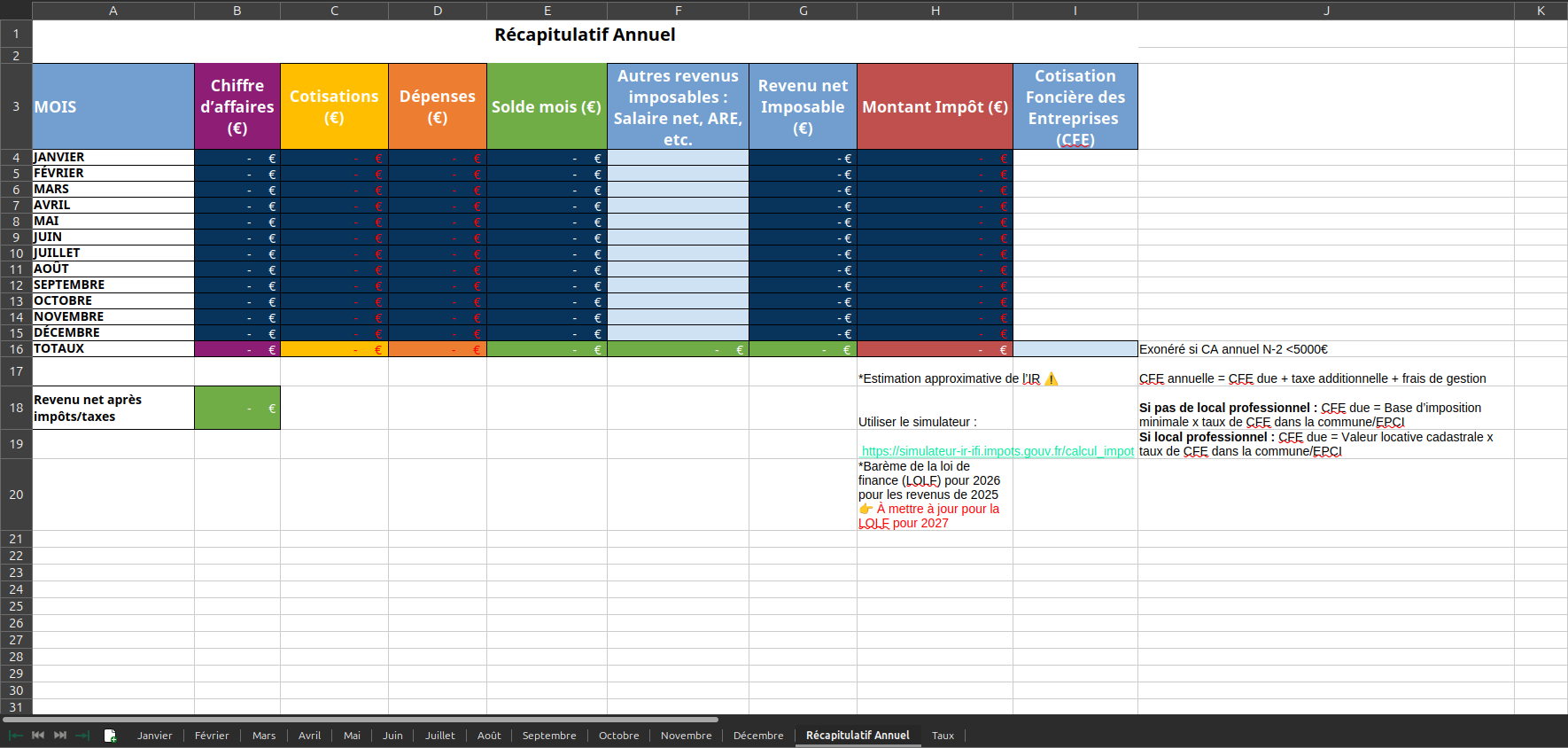Open the Mai sheet tab
1568x748 pixels.
pyautogui.click(x=352, y=736)
